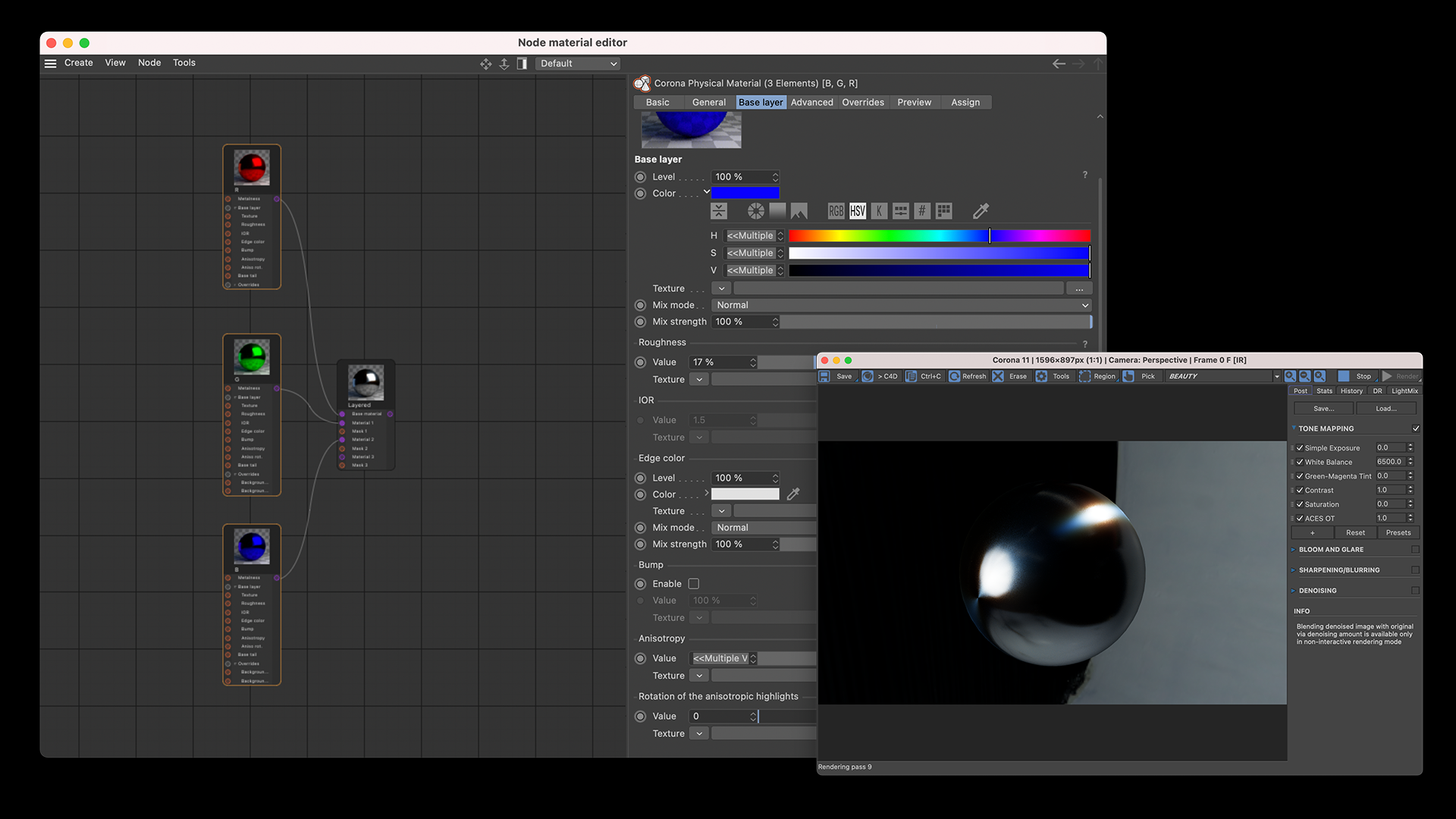The width and height of the screenshot is (1456, 819).
Task: Switch color sliders to RGB mode
Action: [836, 211]
